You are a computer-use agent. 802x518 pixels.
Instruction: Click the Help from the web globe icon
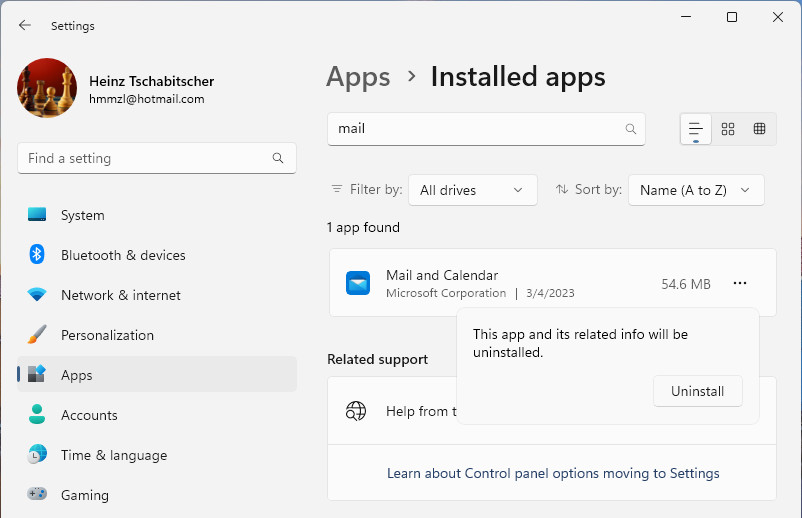tap(356, 411)
